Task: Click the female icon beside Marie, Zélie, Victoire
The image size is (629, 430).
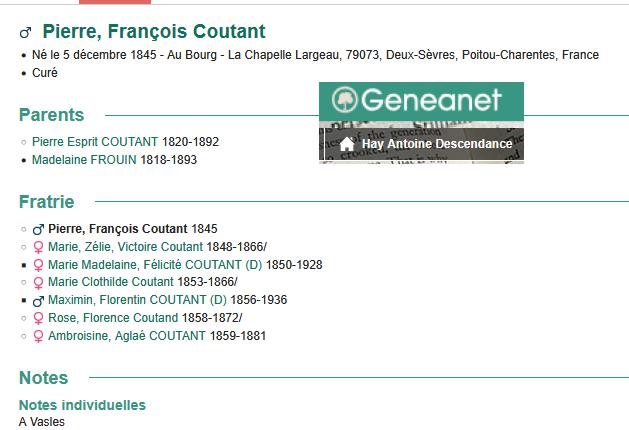Action: [x=38, y=247]
